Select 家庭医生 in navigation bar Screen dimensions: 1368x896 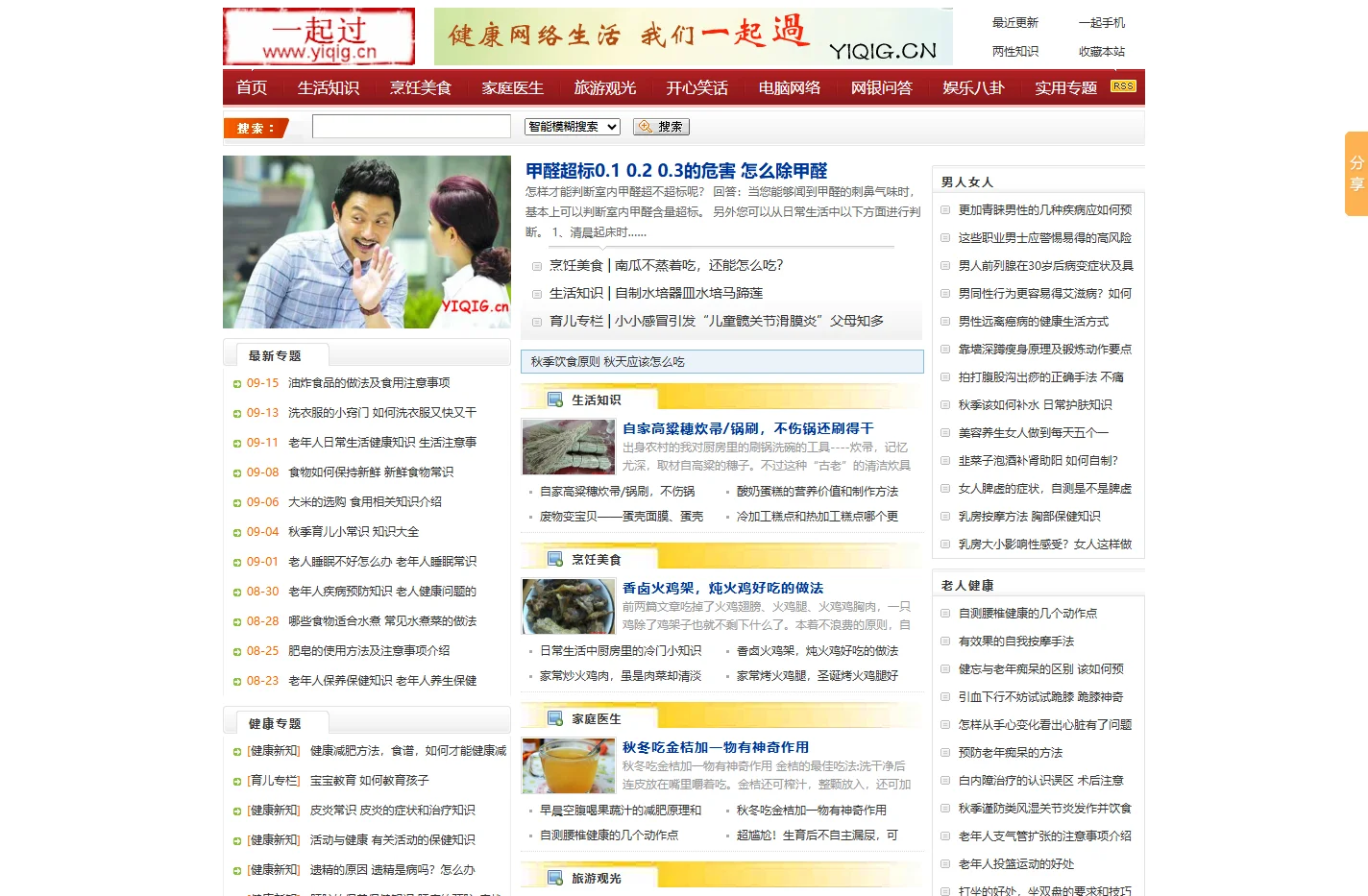click(513, 87)
